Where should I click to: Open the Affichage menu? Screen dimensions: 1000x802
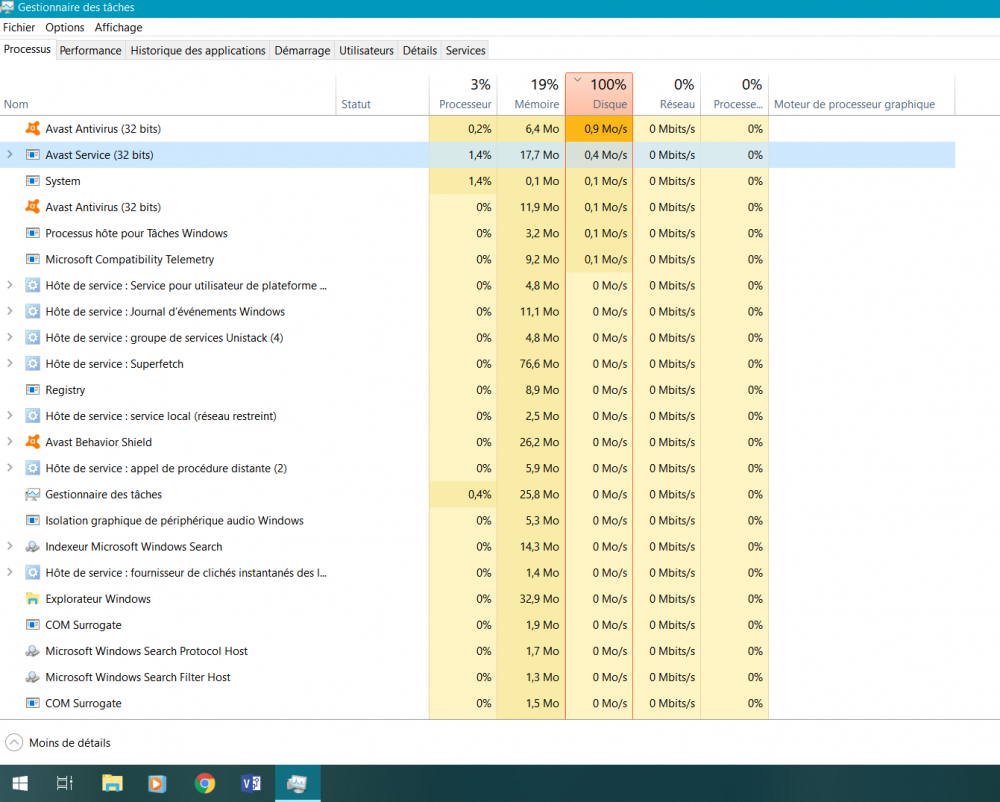(118, 28)
